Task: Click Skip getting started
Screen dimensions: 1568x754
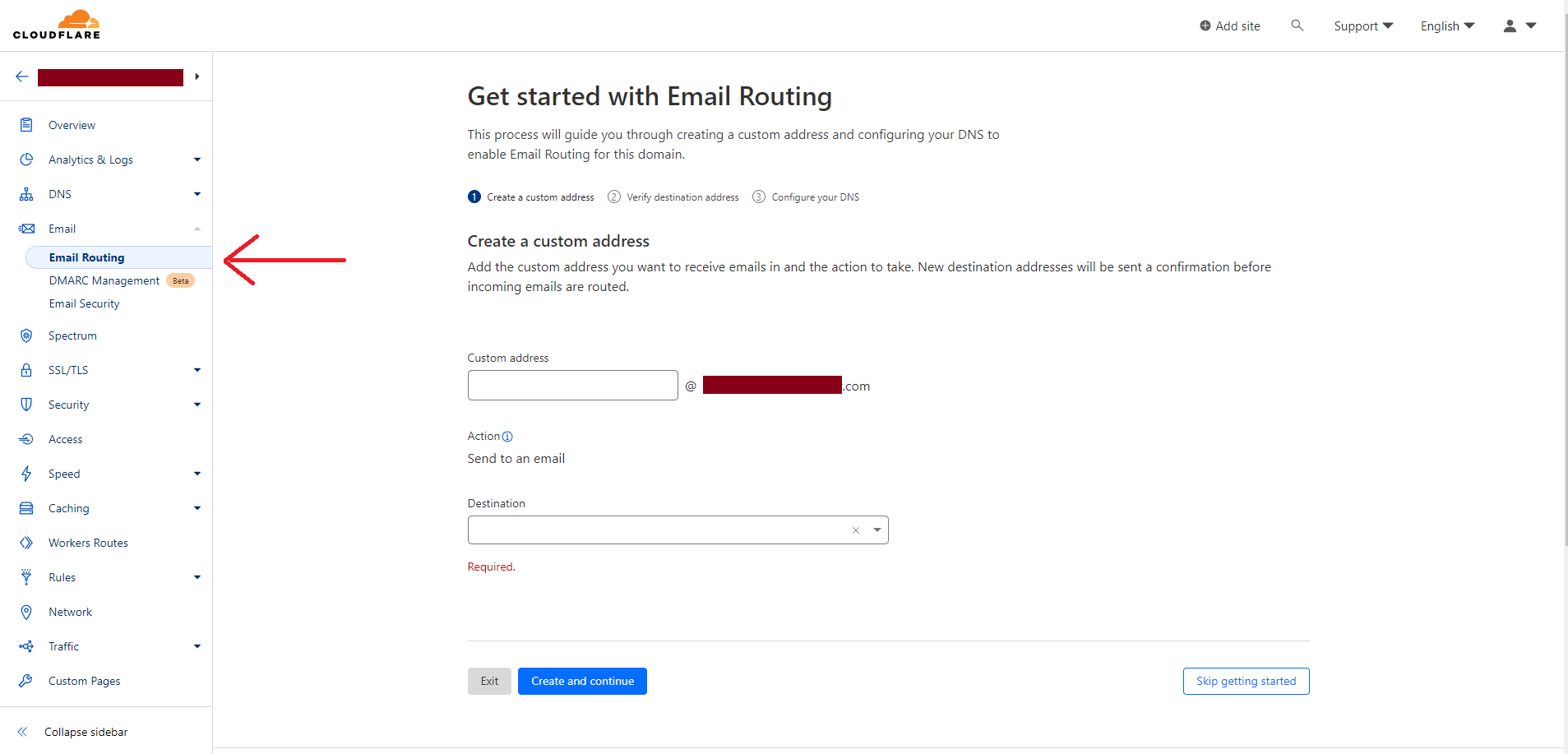Action: tap(1245, 681)
